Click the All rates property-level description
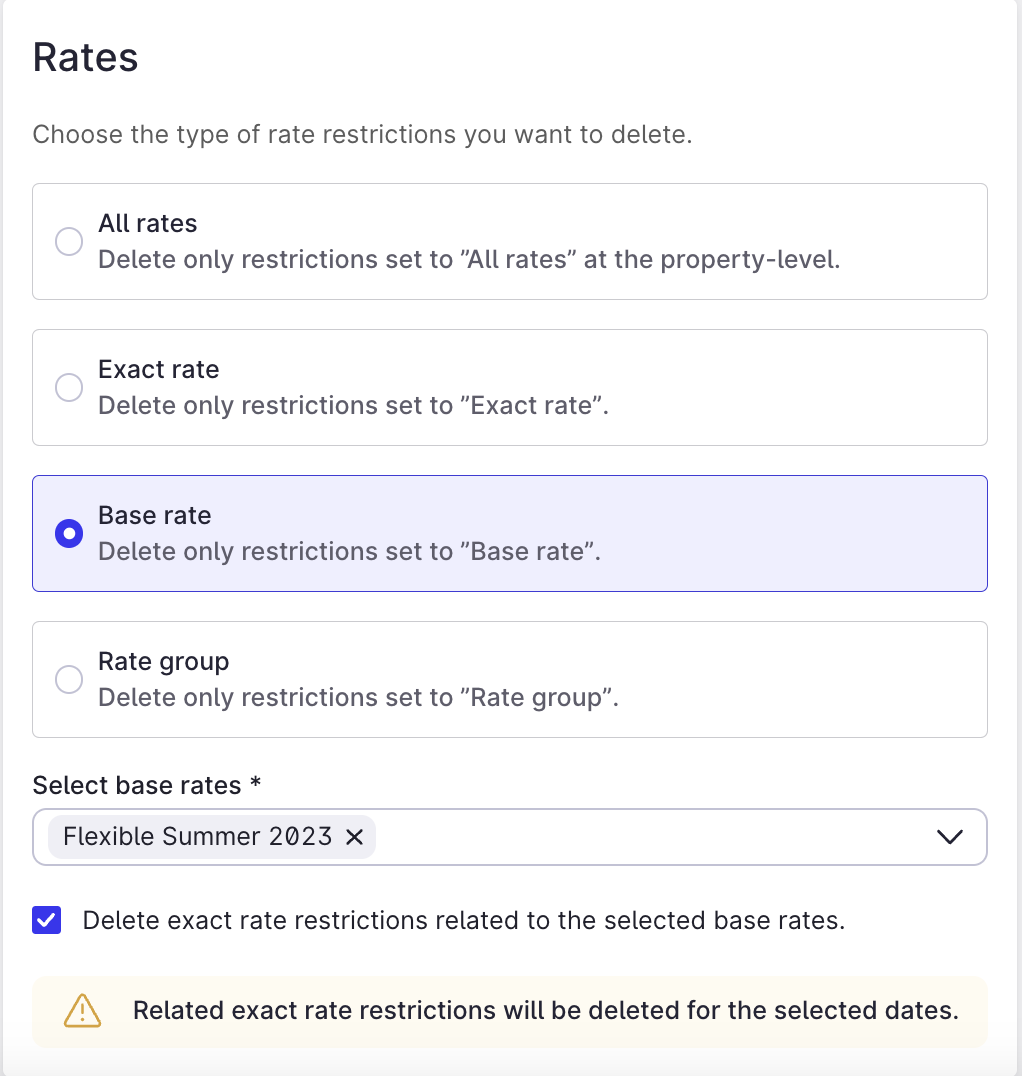1022x1076 pixels. point(469,259)
